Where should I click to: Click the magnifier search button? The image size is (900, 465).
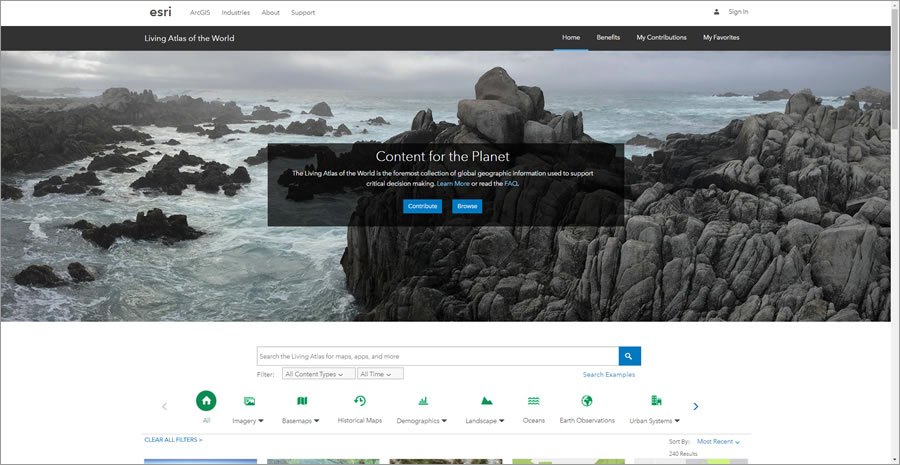click(630, 356)
